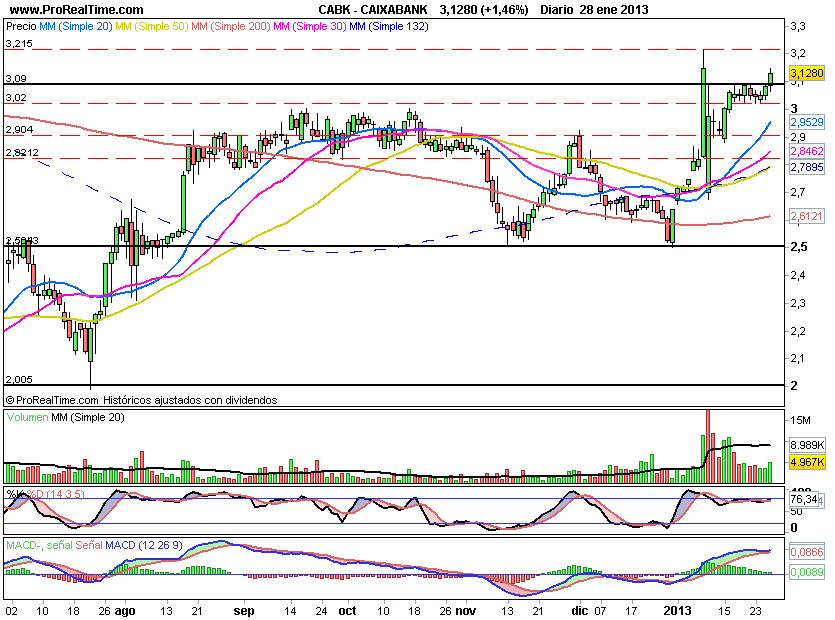This screenshot has width=835, height=620.
Task: Click the 02 date label on date axis
Action: (x=11, y=611)
